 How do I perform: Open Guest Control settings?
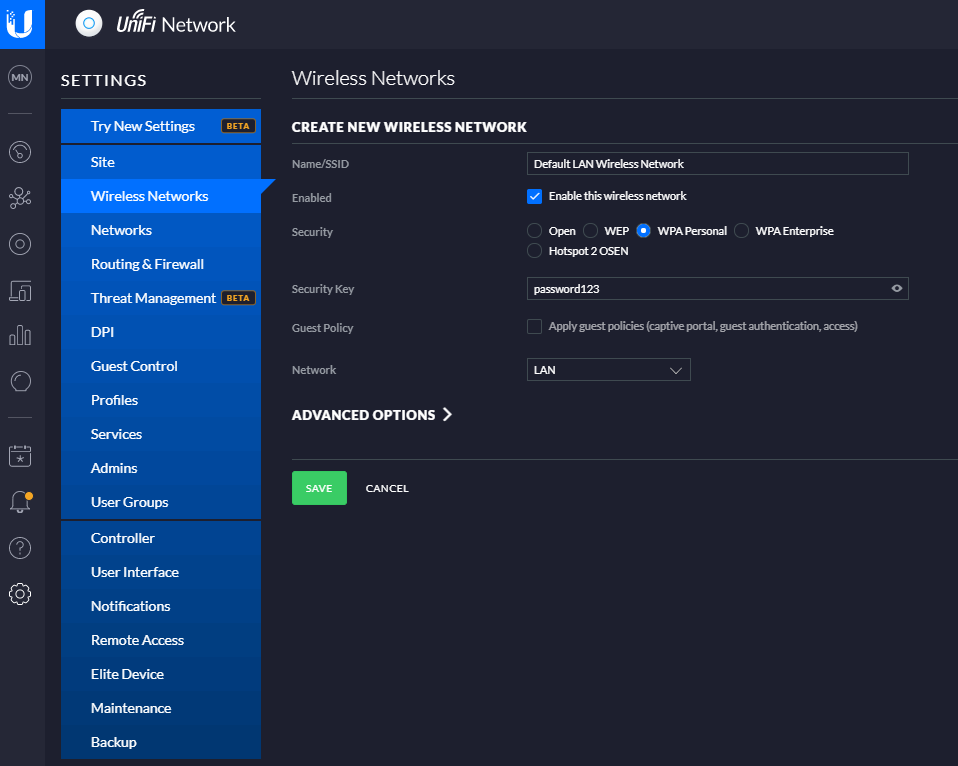[x=161, y=366]
